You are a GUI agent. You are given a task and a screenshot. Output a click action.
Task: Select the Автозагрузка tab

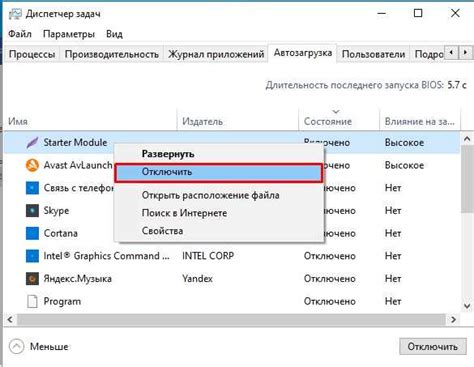tap(303, 53)
